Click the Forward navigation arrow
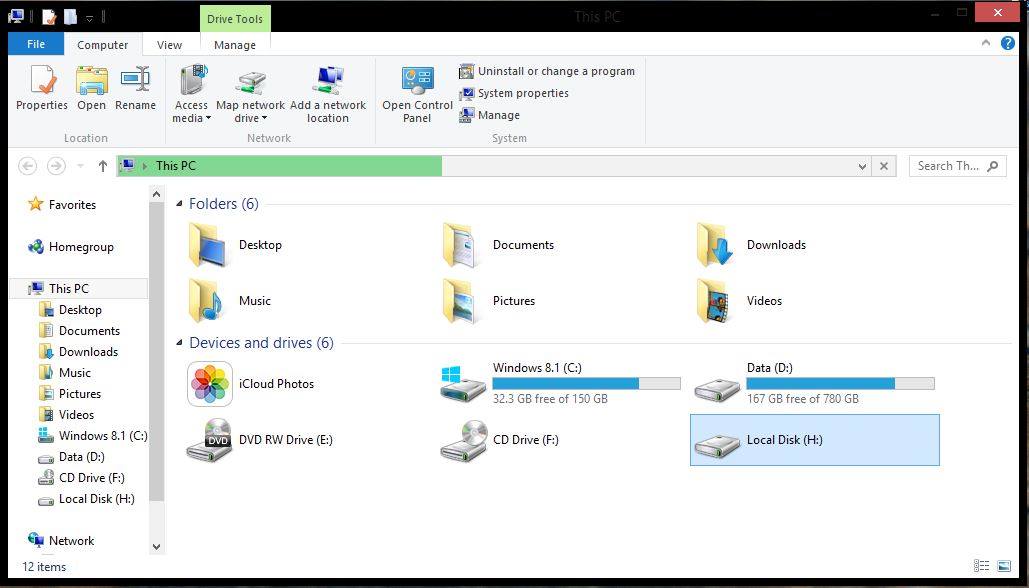 coord(56,166)
